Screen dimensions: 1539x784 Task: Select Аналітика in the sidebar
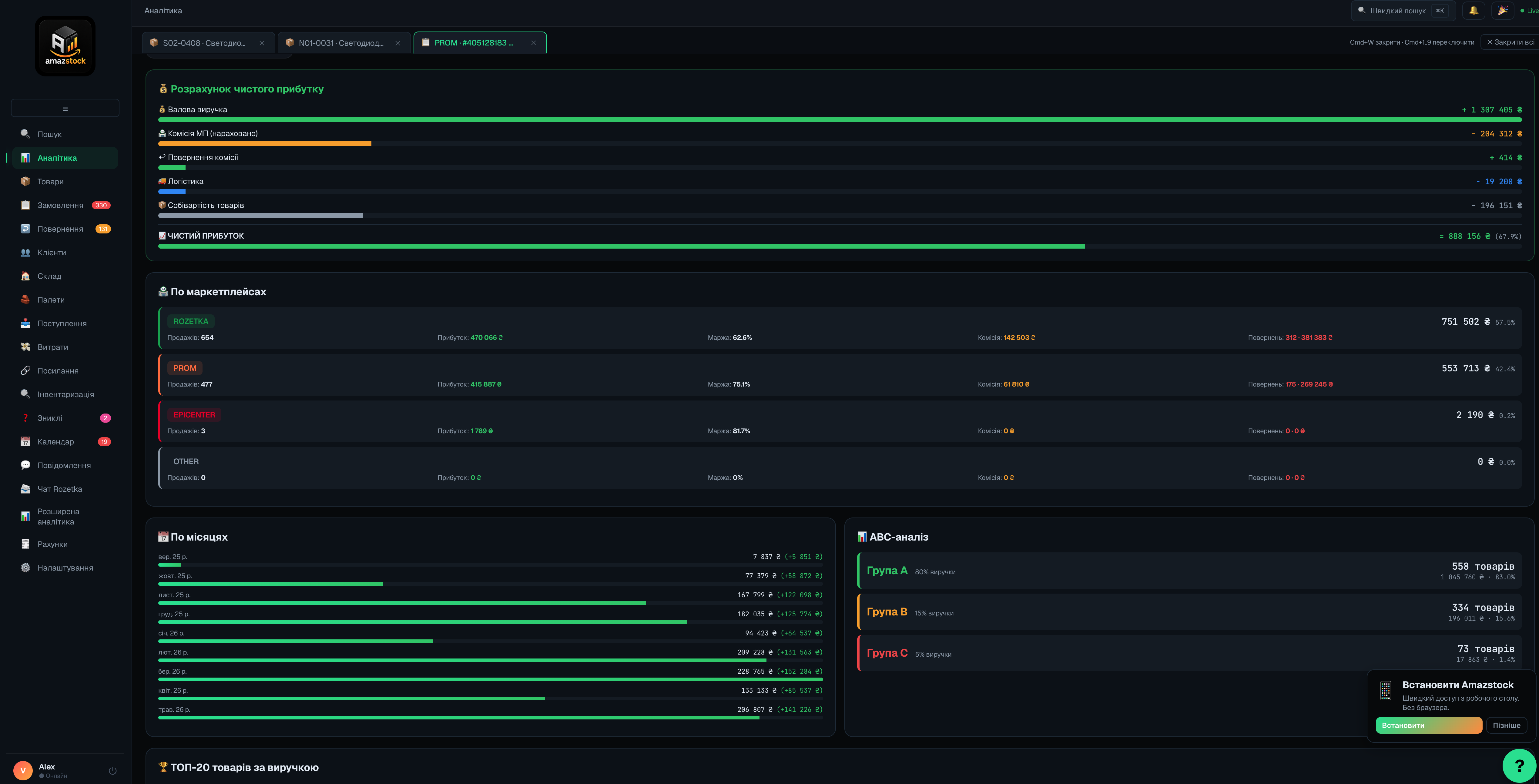[x=65, y=158]
